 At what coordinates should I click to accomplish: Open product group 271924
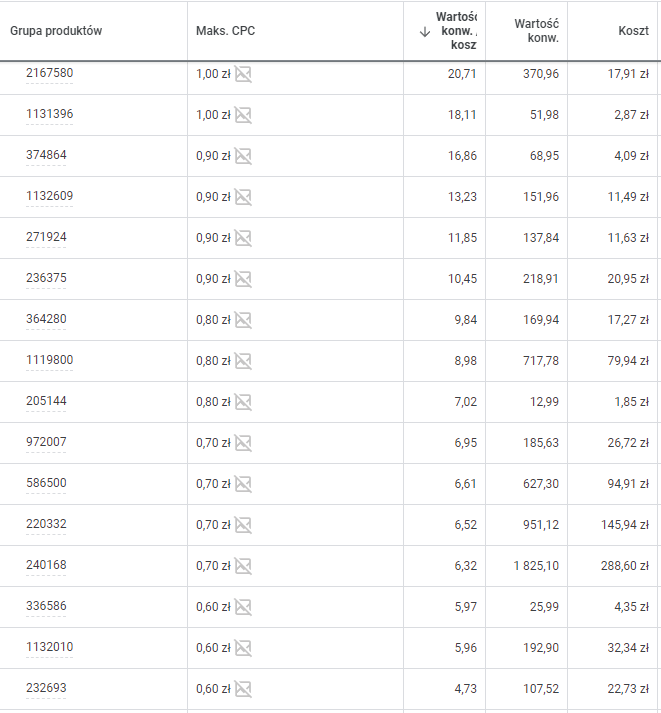[46, 237]
